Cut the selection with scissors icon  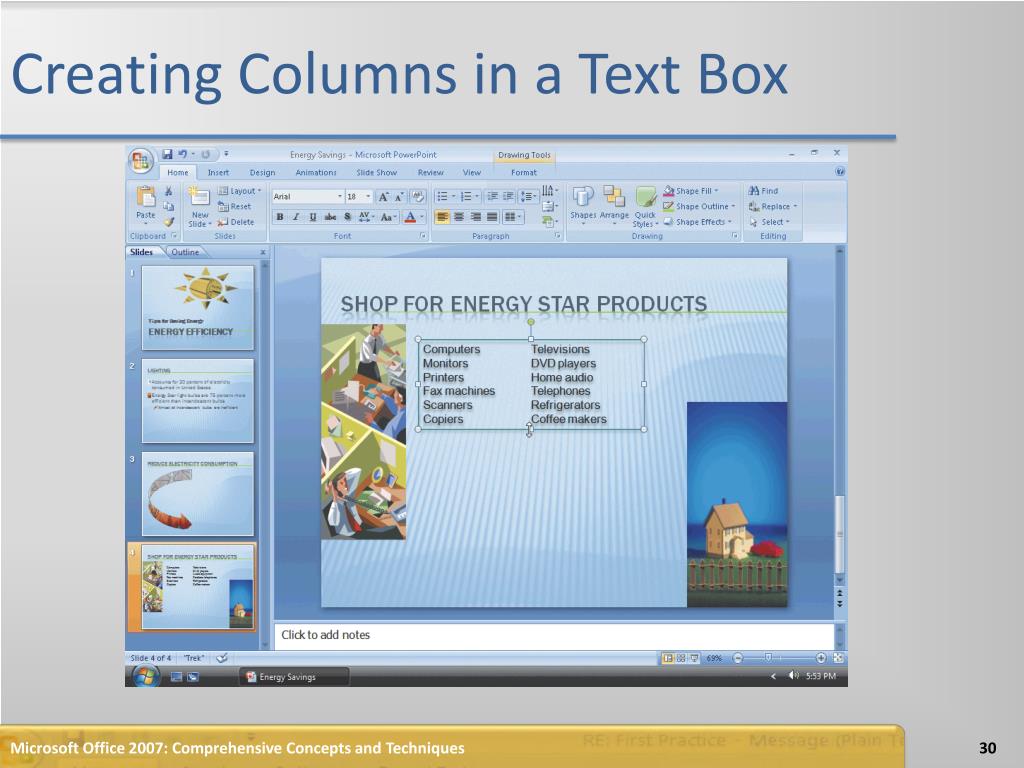click(168, 191)
